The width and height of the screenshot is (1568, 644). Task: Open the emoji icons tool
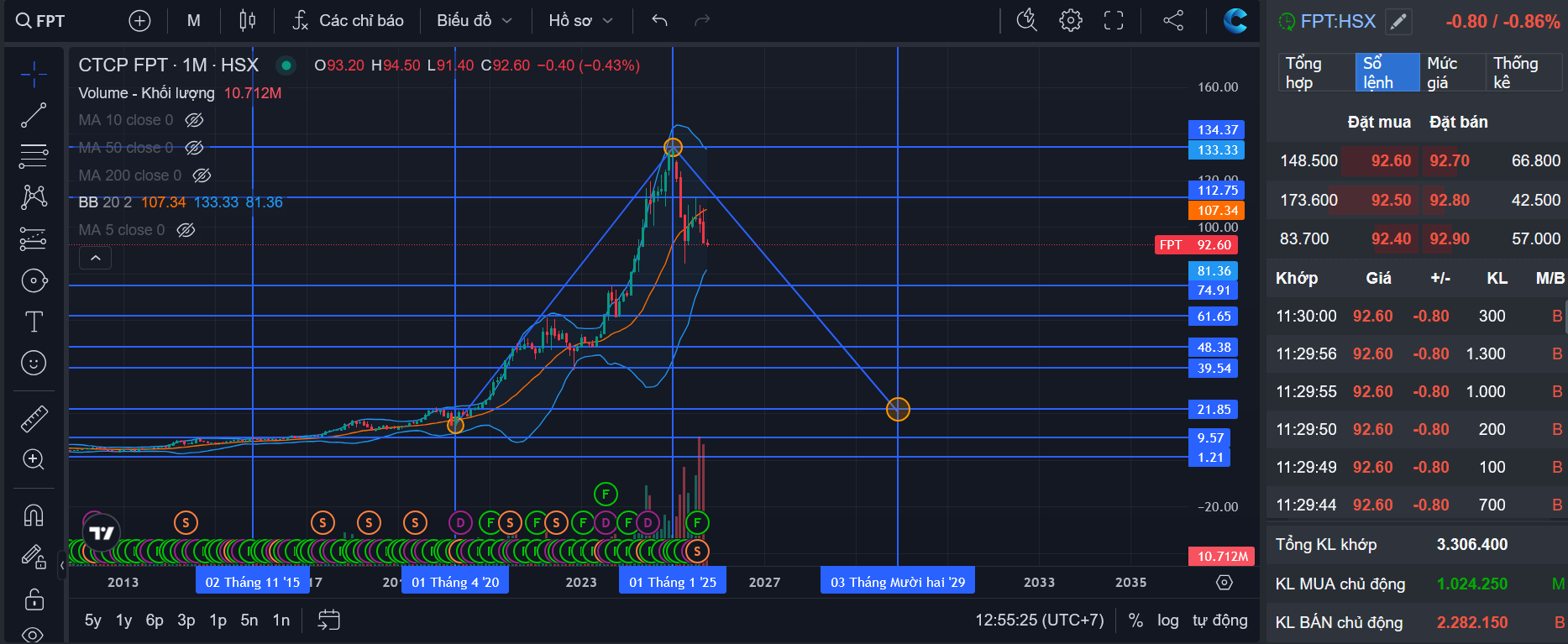pyautogui.click(x=34, y=363)
